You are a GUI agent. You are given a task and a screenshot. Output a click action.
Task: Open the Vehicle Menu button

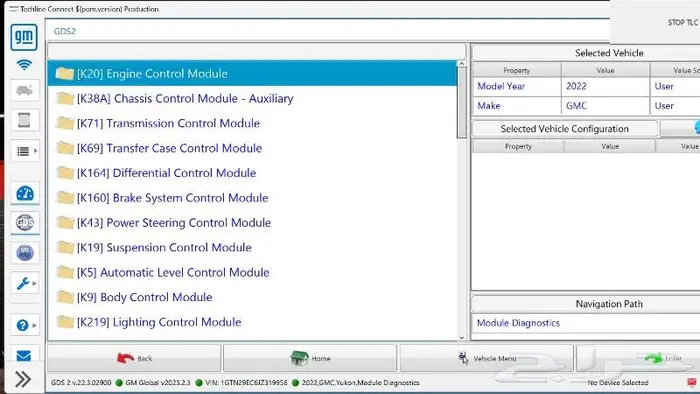click(486, 358)
